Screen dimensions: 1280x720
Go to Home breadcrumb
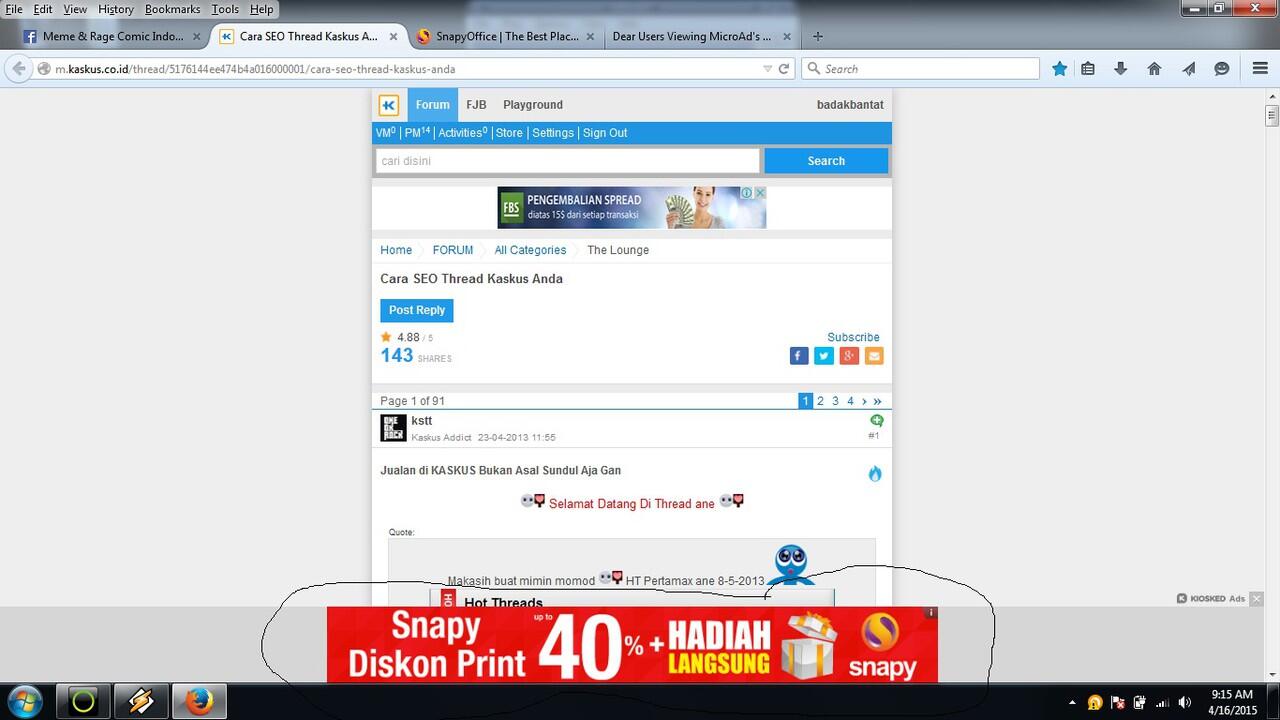396,250
